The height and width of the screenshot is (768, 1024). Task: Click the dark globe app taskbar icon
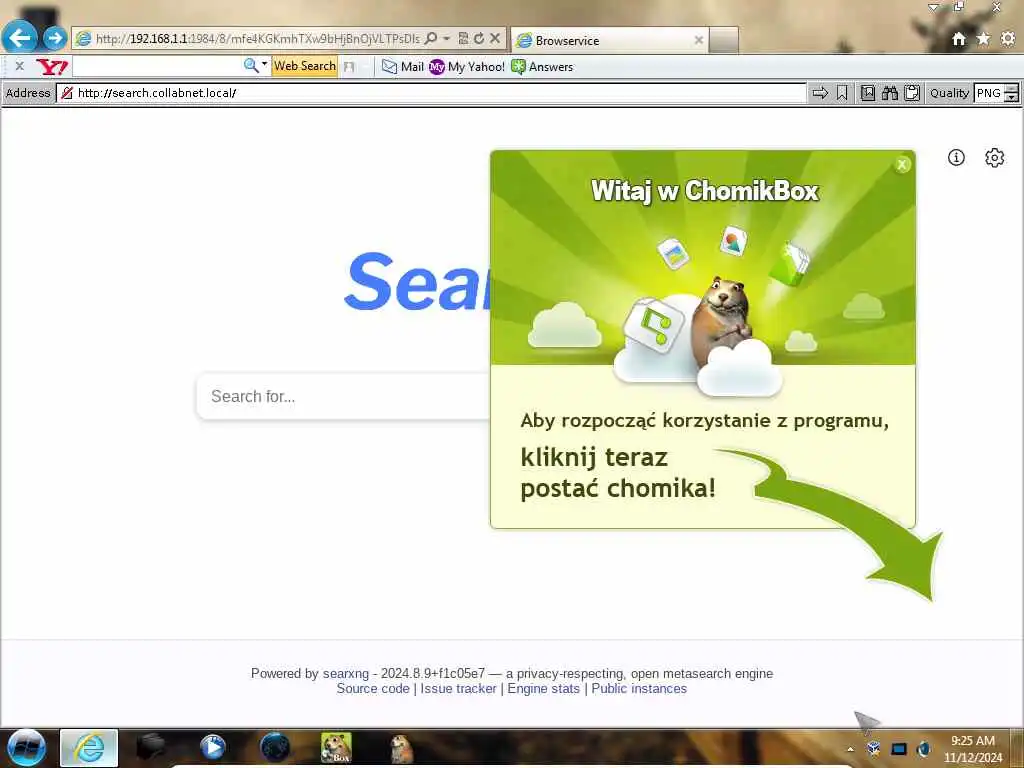(x=274, y=748)
